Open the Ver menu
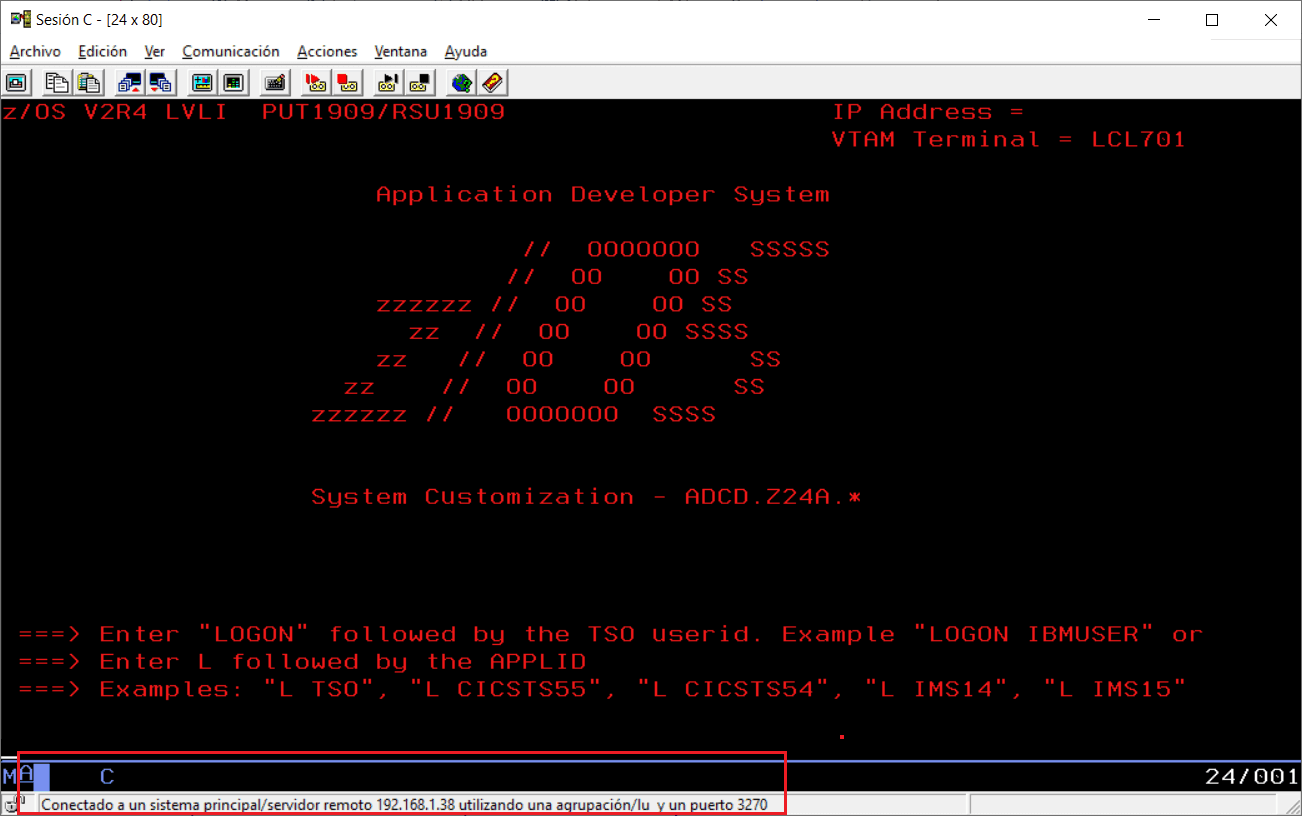Image resolution: width=1302 pixels, height=816 pixels. (x=155, y=51)
